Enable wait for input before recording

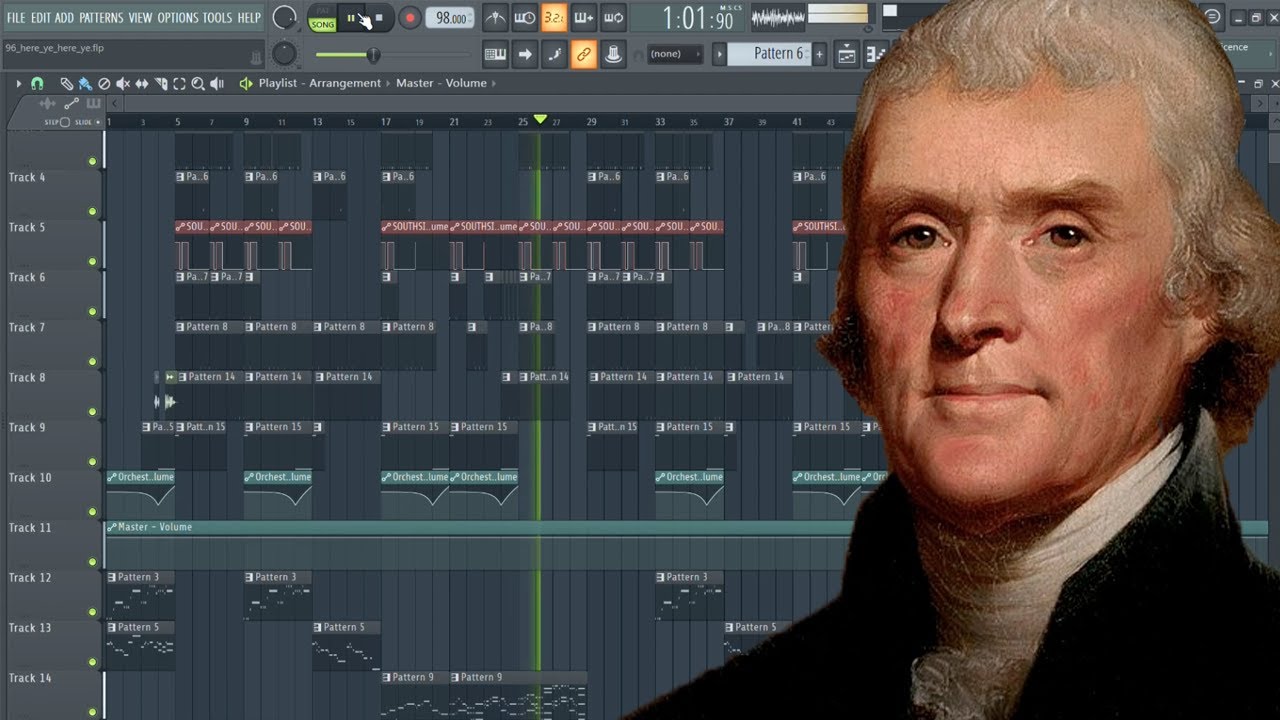tap(525, 18)
